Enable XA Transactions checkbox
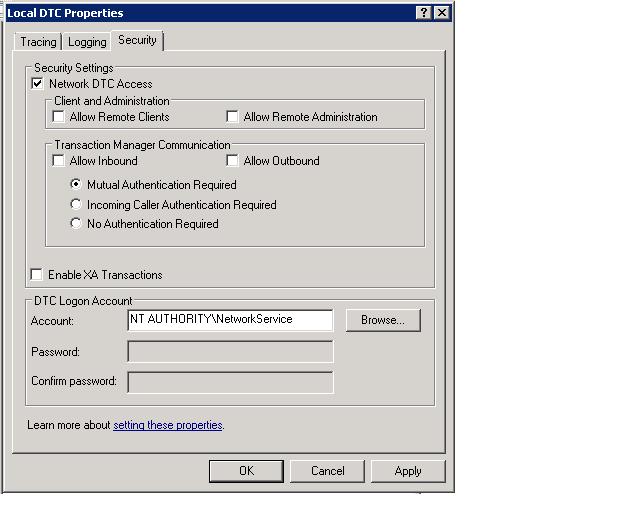Viewport: 640px width, 512px height. 37,274
